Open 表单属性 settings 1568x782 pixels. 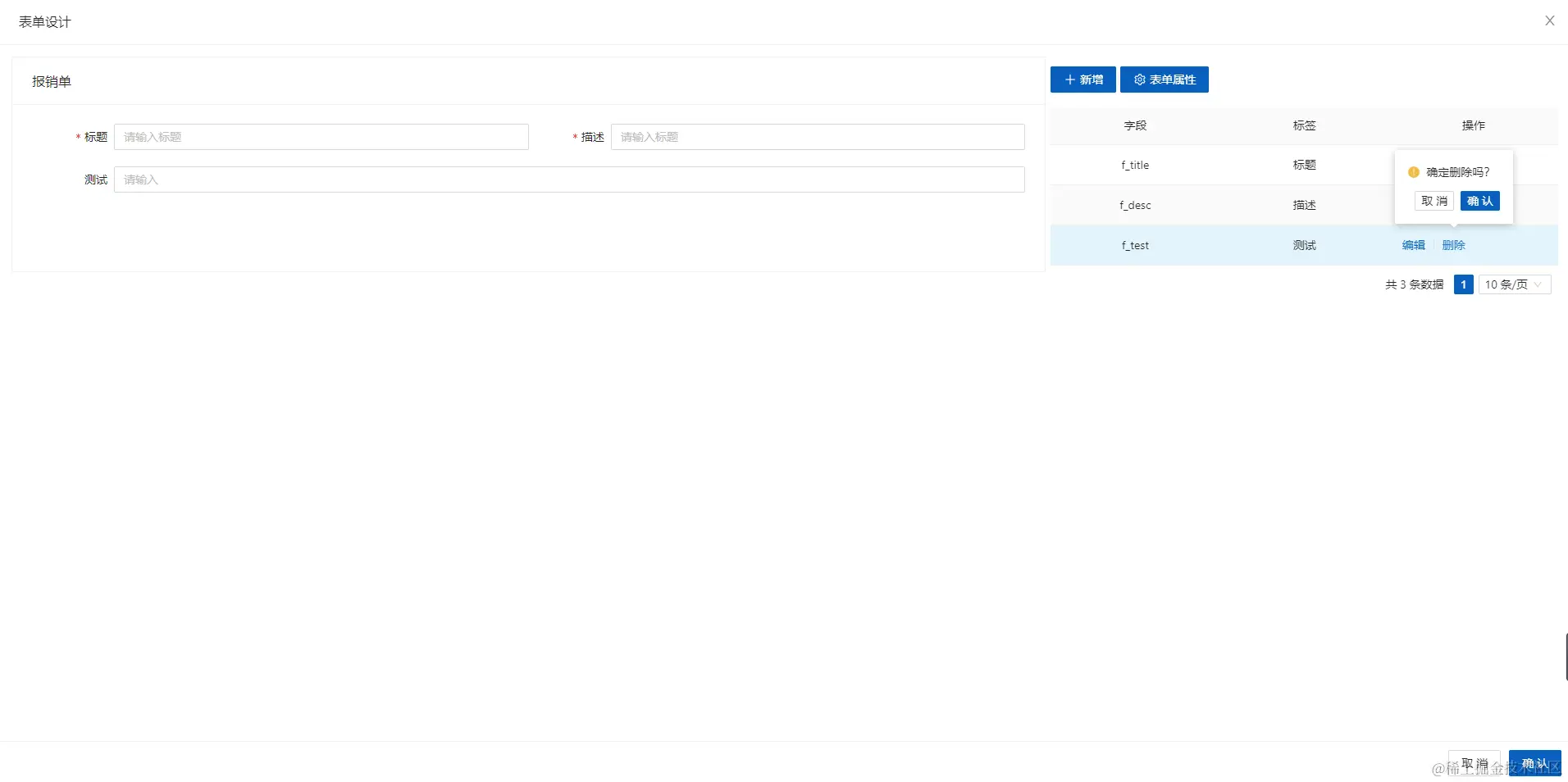(1164, 80)
